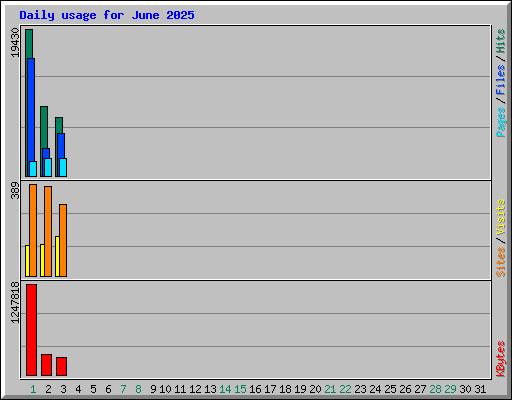
Task: Select the yellow Visits bar for day 1
Action: coord(27,261)
